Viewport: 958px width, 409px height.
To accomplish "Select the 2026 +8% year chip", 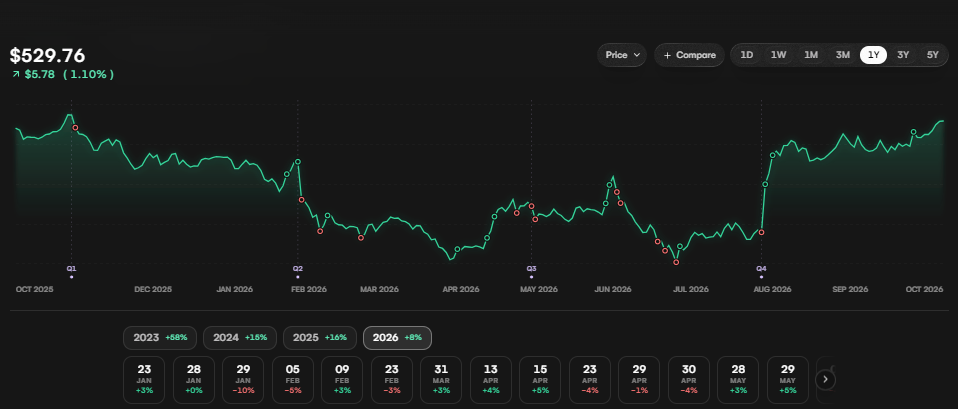I will pyautogui.click(x=397, y=337).
